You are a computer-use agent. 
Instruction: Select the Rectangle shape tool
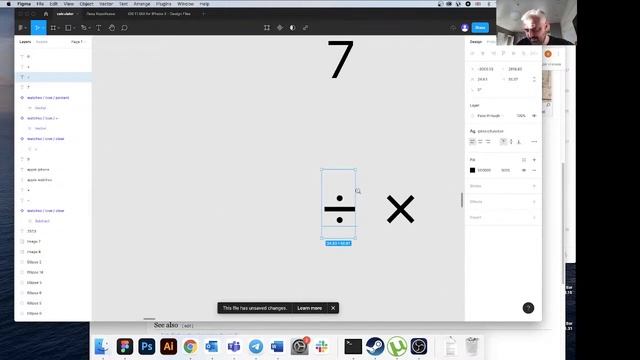pyautogui.click(x=69, y=28)
